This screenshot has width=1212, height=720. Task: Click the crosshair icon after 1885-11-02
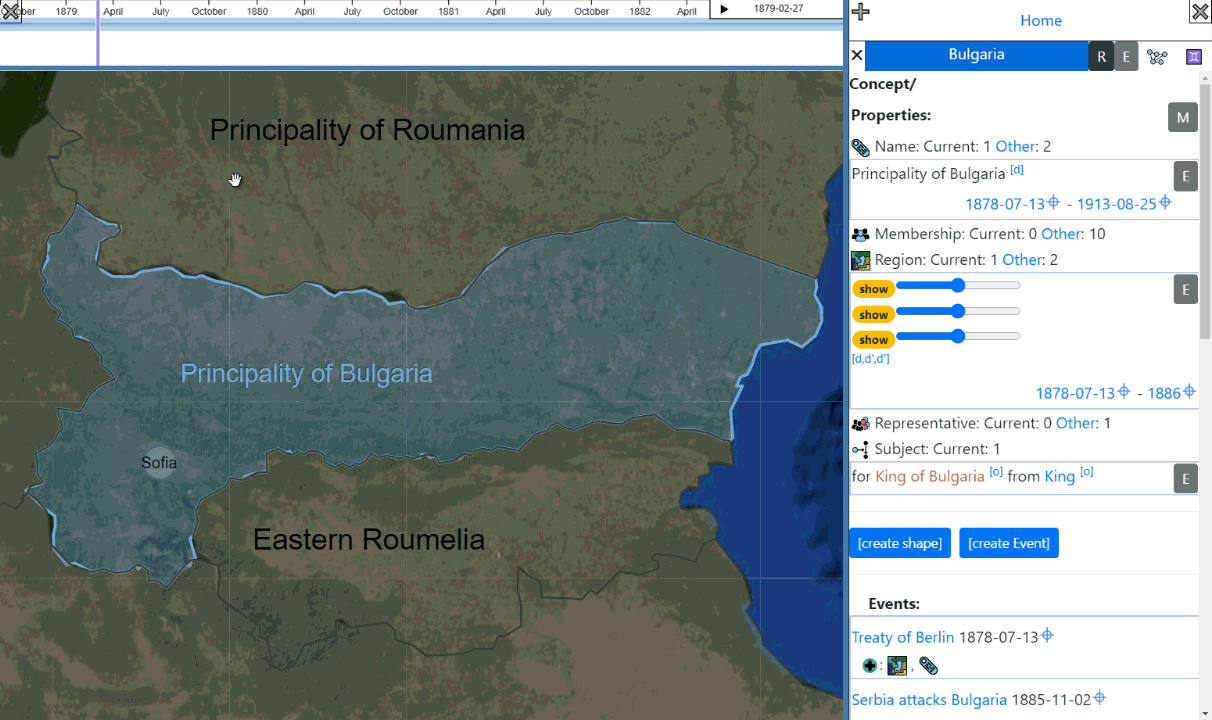coord(1099,698)
